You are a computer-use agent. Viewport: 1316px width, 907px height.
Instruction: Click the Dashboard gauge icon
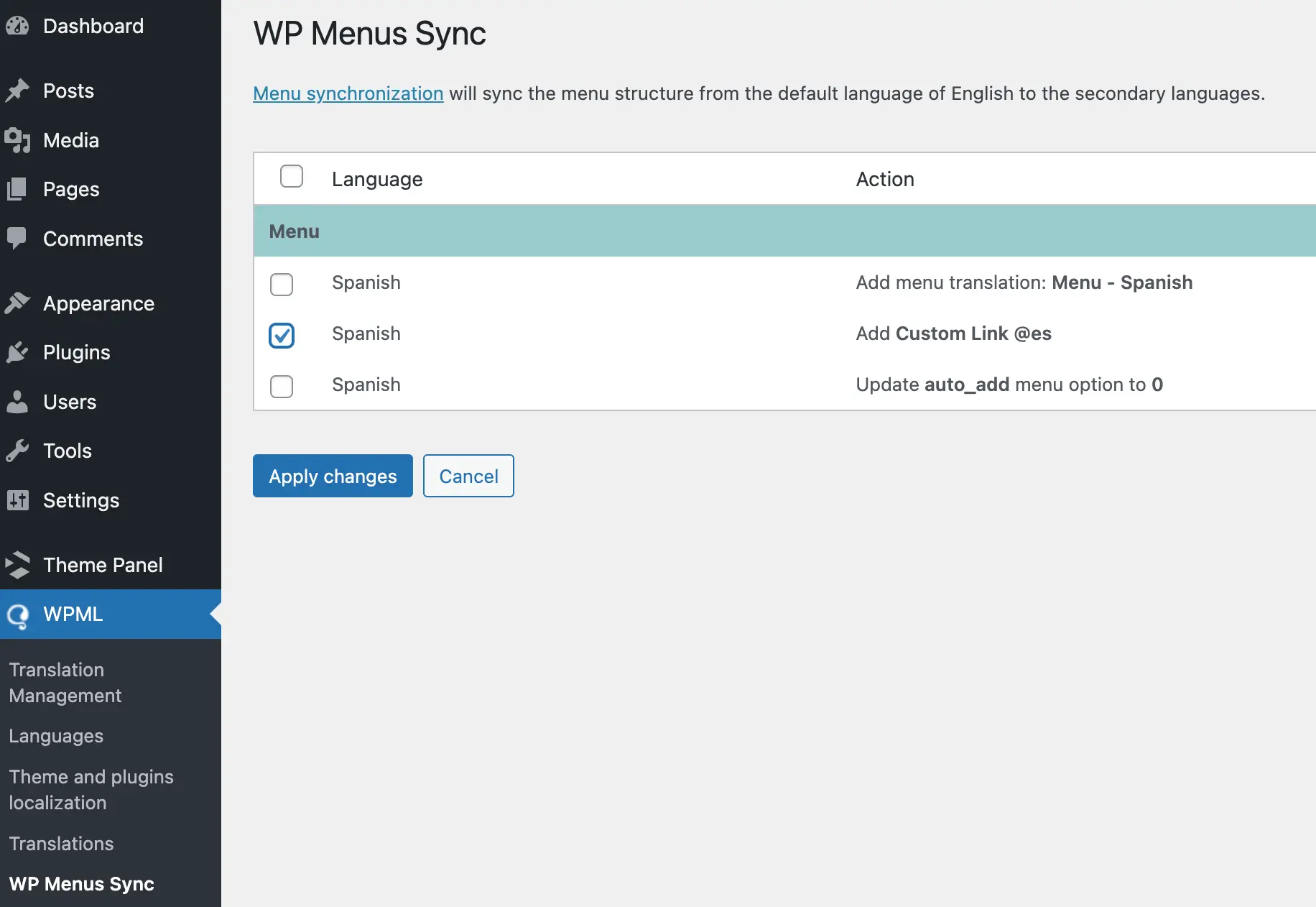pyautogui.click(x=17, y=26)
